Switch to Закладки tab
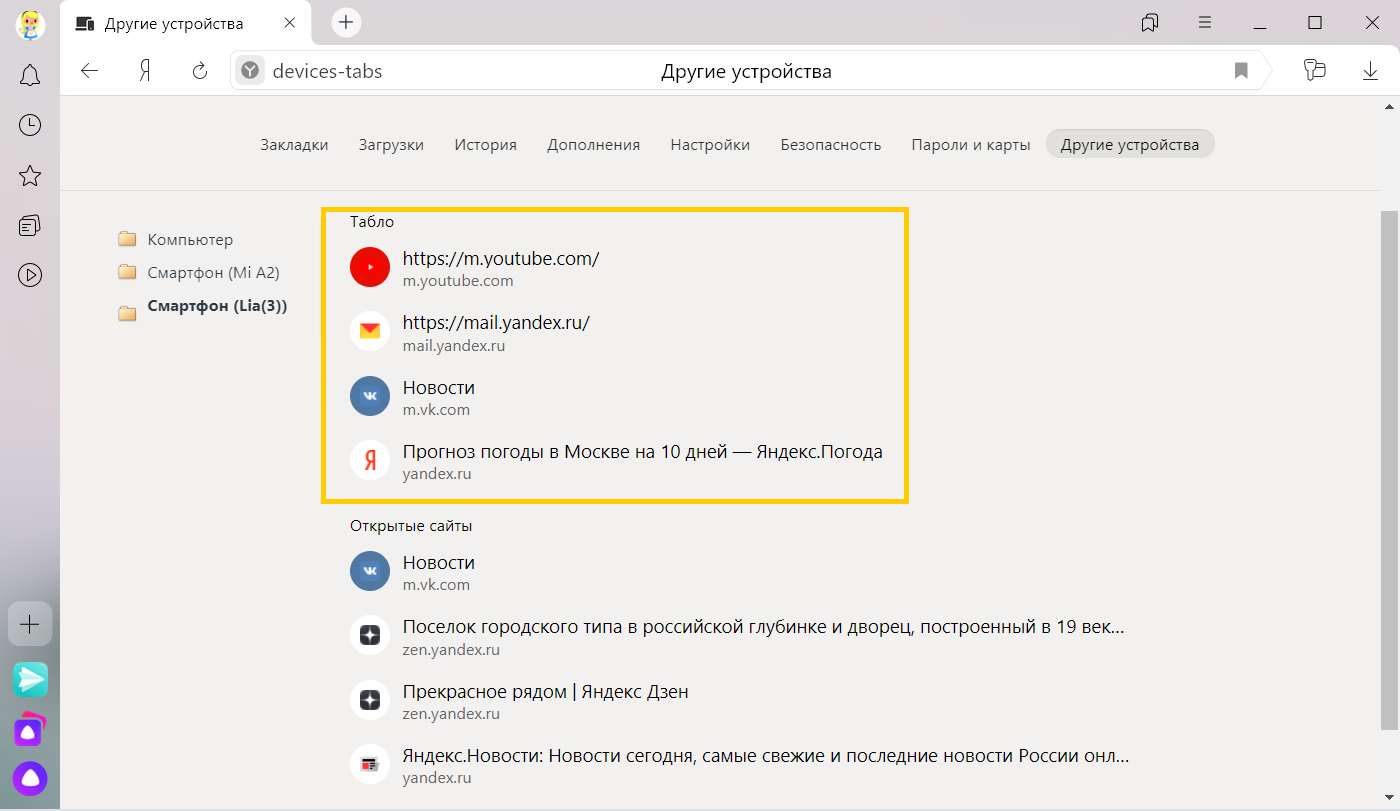1400x811 pixels. click(x=294, y=145)
